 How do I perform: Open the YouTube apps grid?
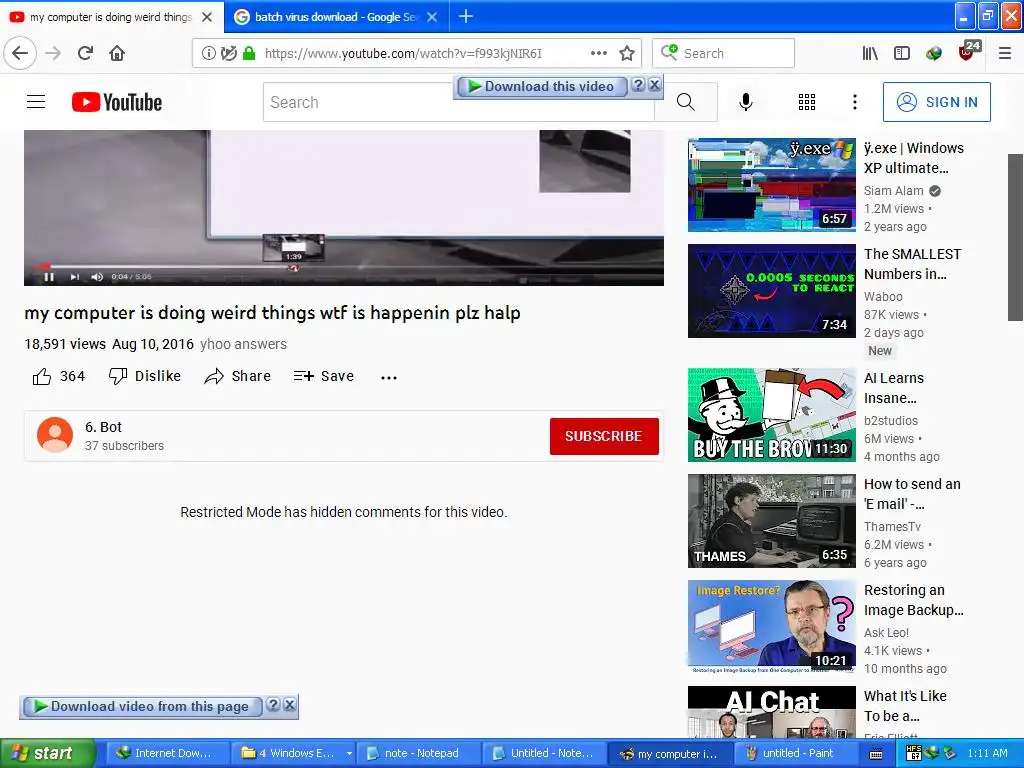coord(807,102)
